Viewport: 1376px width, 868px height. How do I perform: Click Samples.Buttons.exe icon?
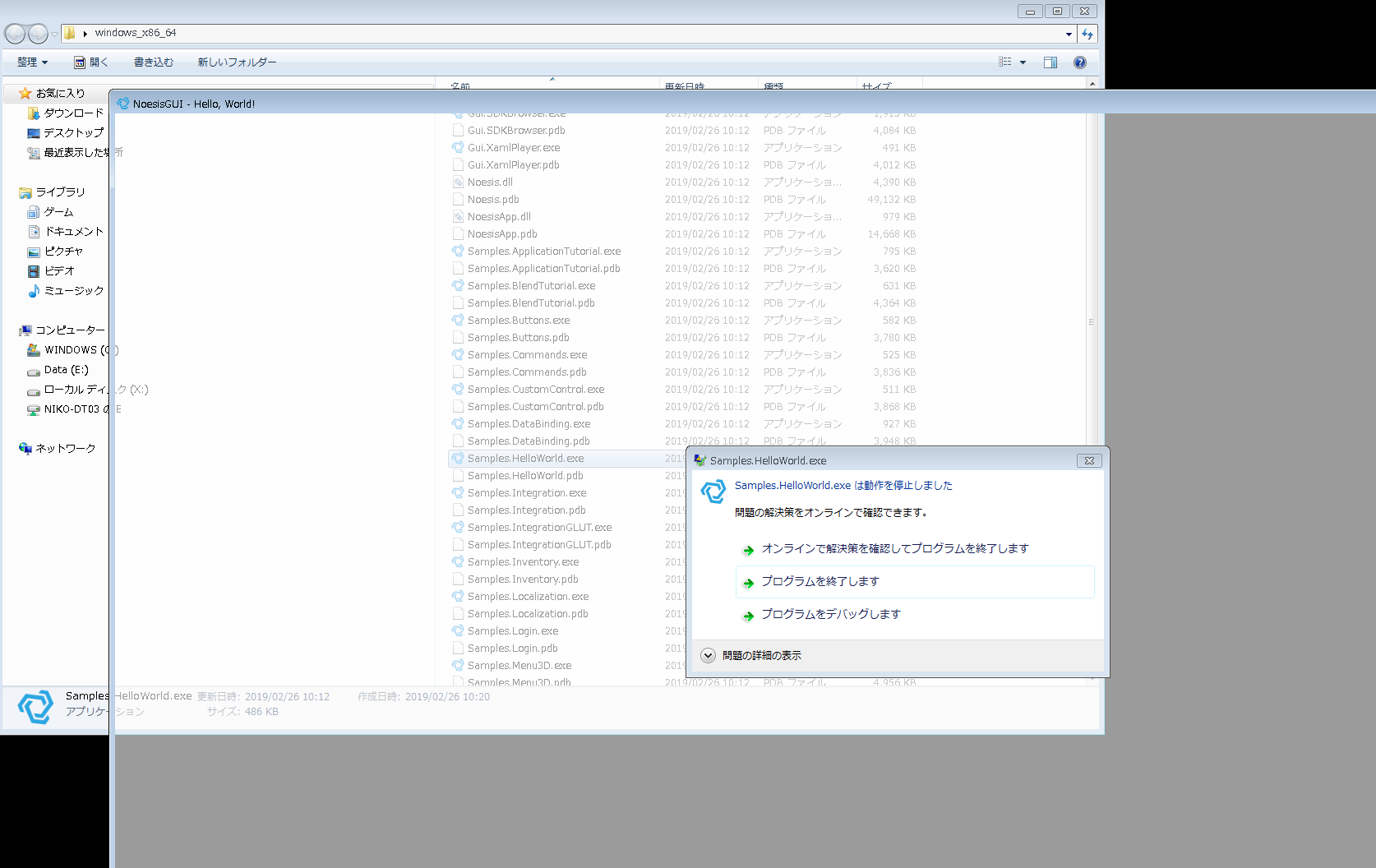point(458,321)
